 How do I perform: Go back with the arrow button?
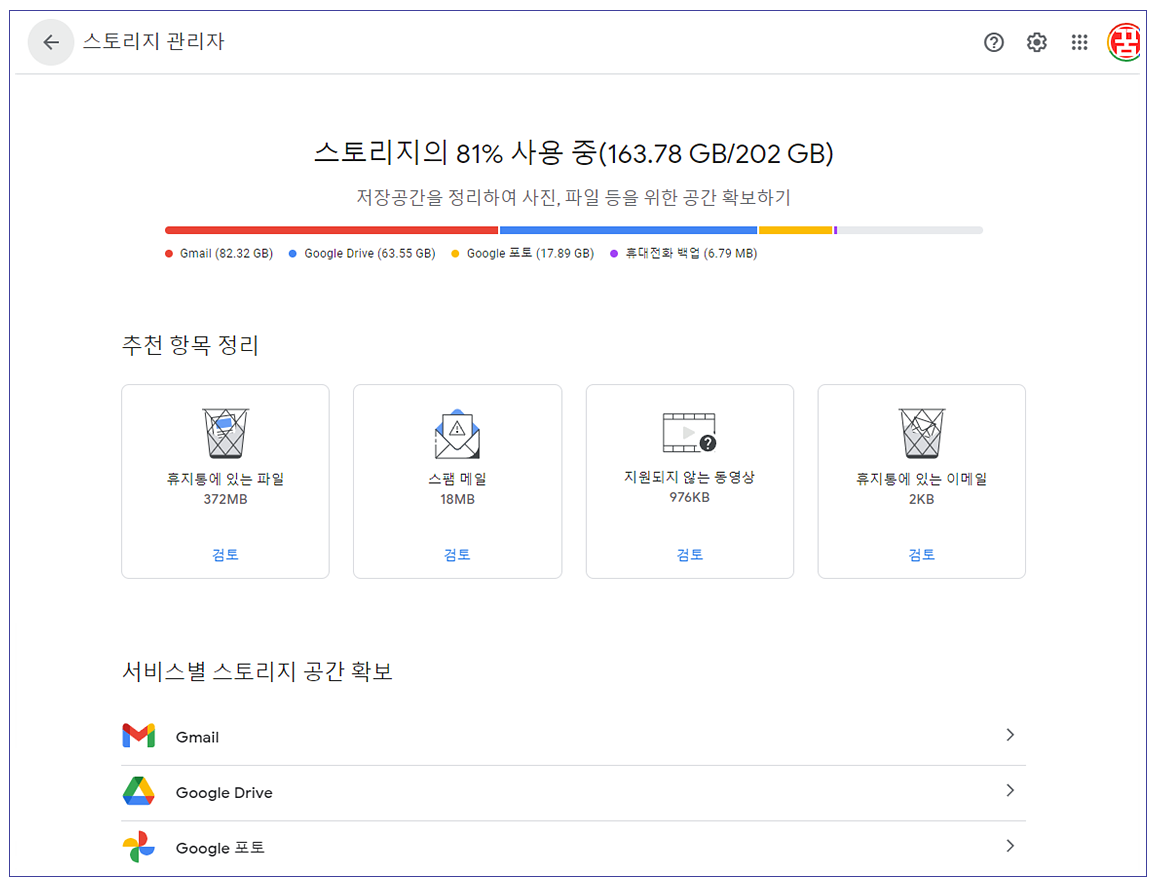51,43
